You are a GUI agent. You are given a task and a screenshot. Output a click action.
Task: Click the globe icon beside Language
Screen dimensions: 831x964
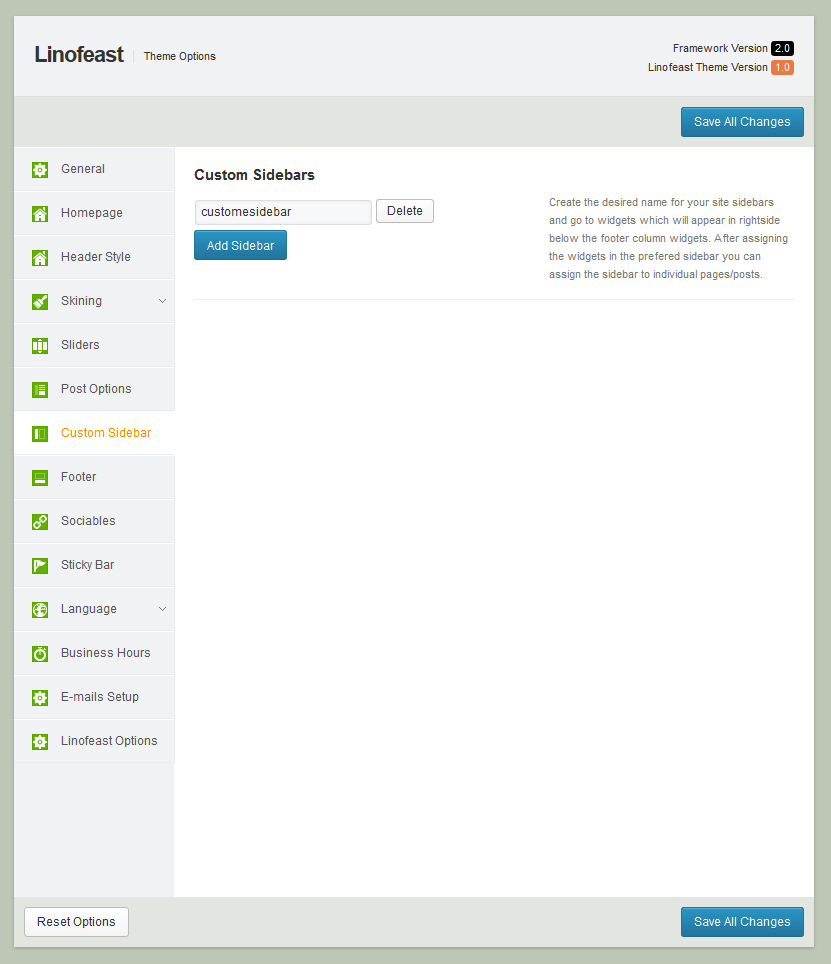click(x=40, y=610)
